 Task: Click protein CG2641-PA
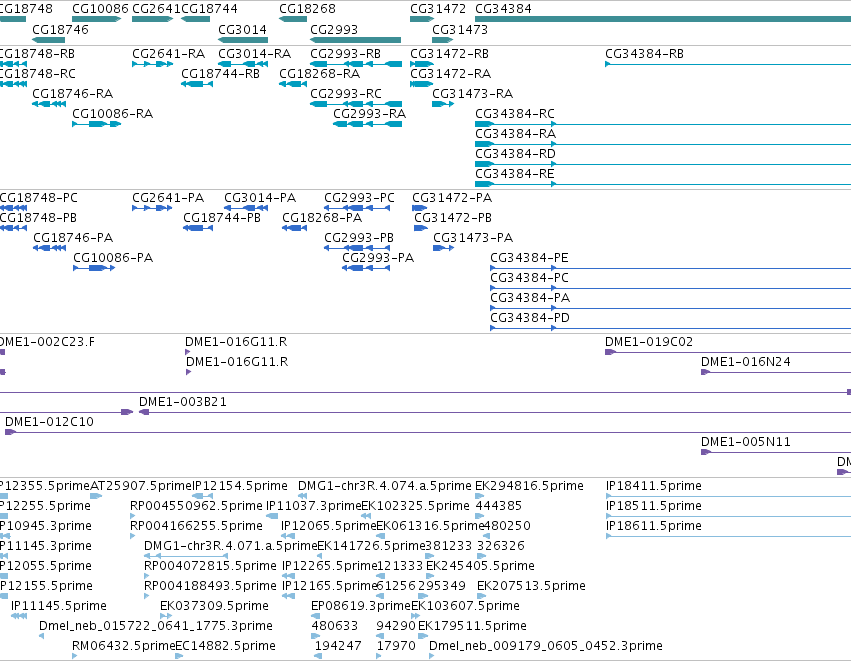point(168,198)
